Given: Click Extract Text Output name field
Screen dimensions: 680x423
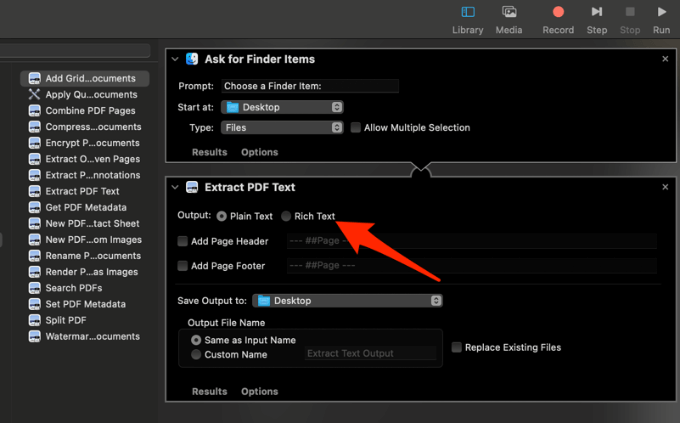Looking at the screenshot, I should coord(370,354).
